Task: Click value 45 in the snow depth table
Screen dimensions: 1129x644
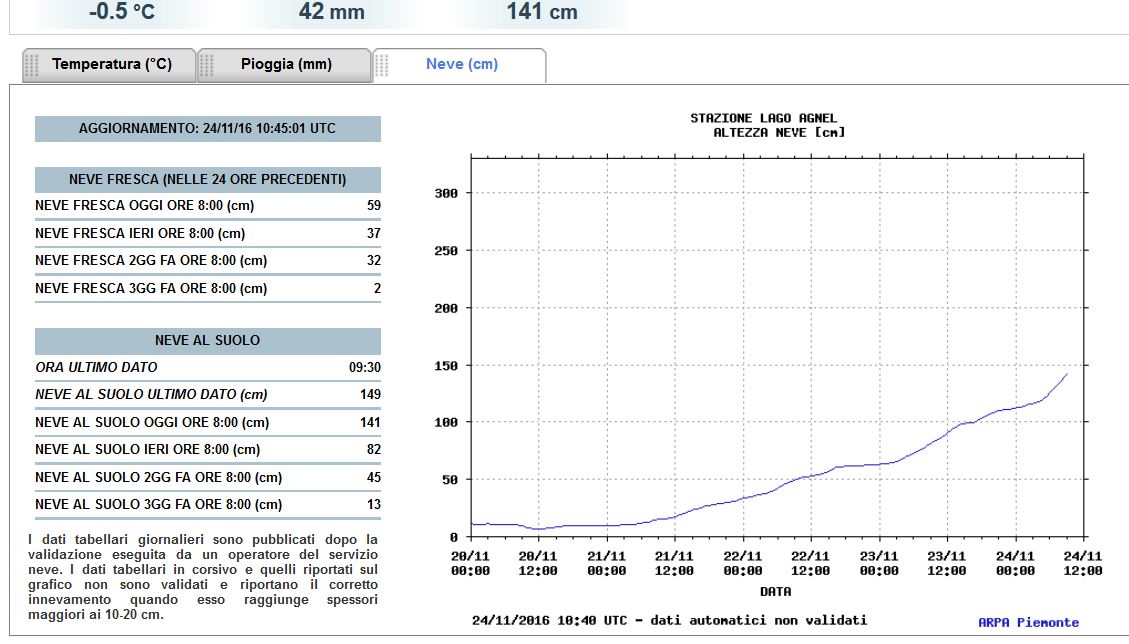Action: click(374, 478)
